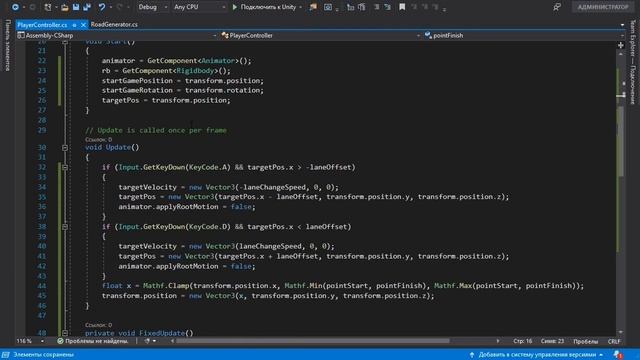Click Элементы сохранены status text
Image resolution: width=640 pixels, height=360 pixels.
43,355
